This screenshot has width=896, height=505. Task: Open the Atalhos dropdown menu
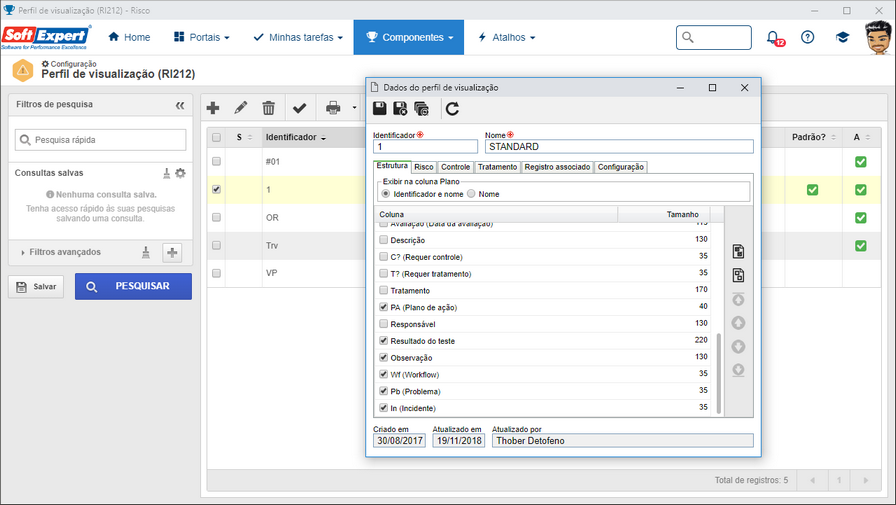coord(506,37)
